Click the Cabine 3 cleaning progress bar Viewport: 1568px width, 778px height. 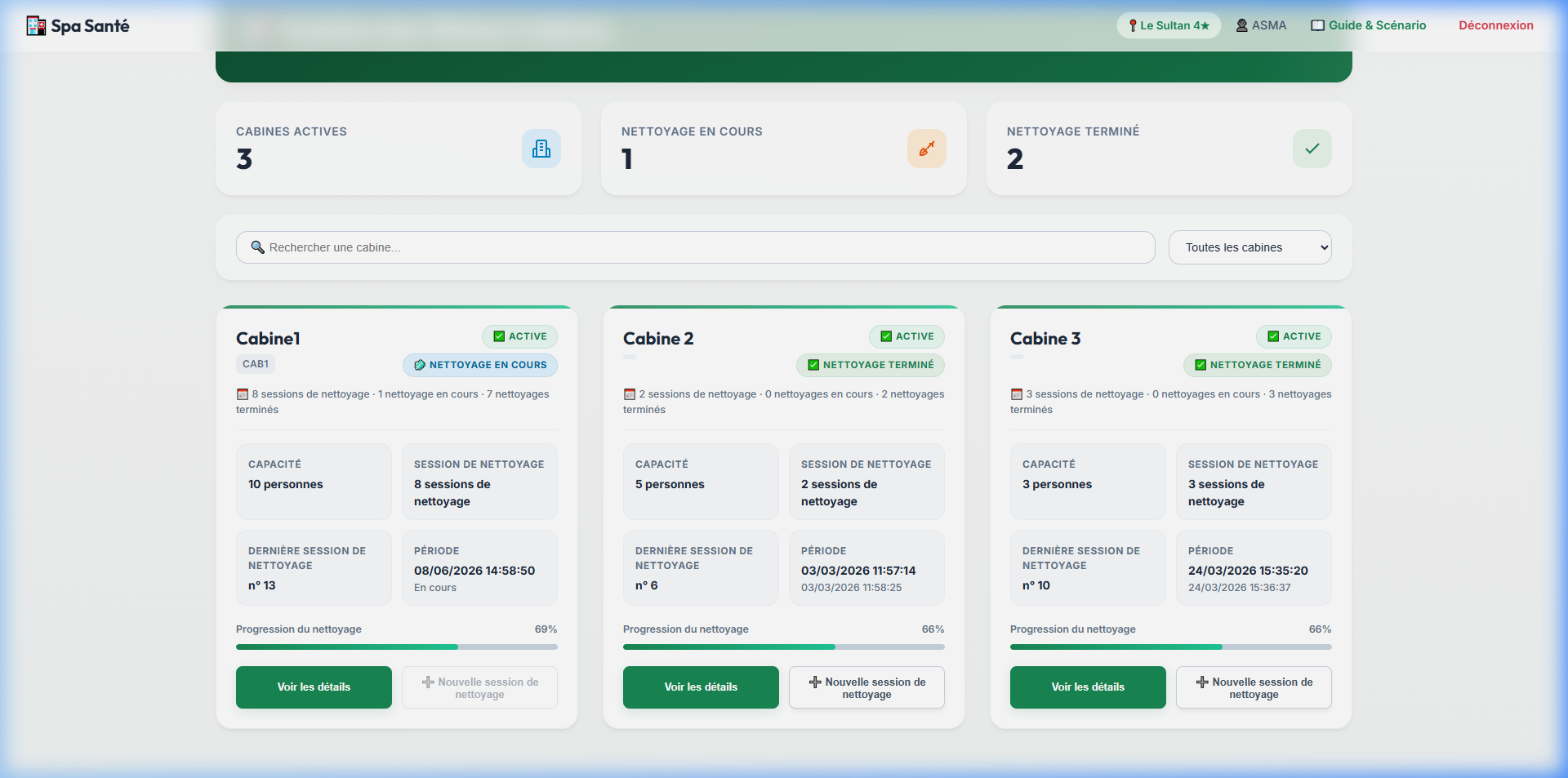(x=1171, y=647)
